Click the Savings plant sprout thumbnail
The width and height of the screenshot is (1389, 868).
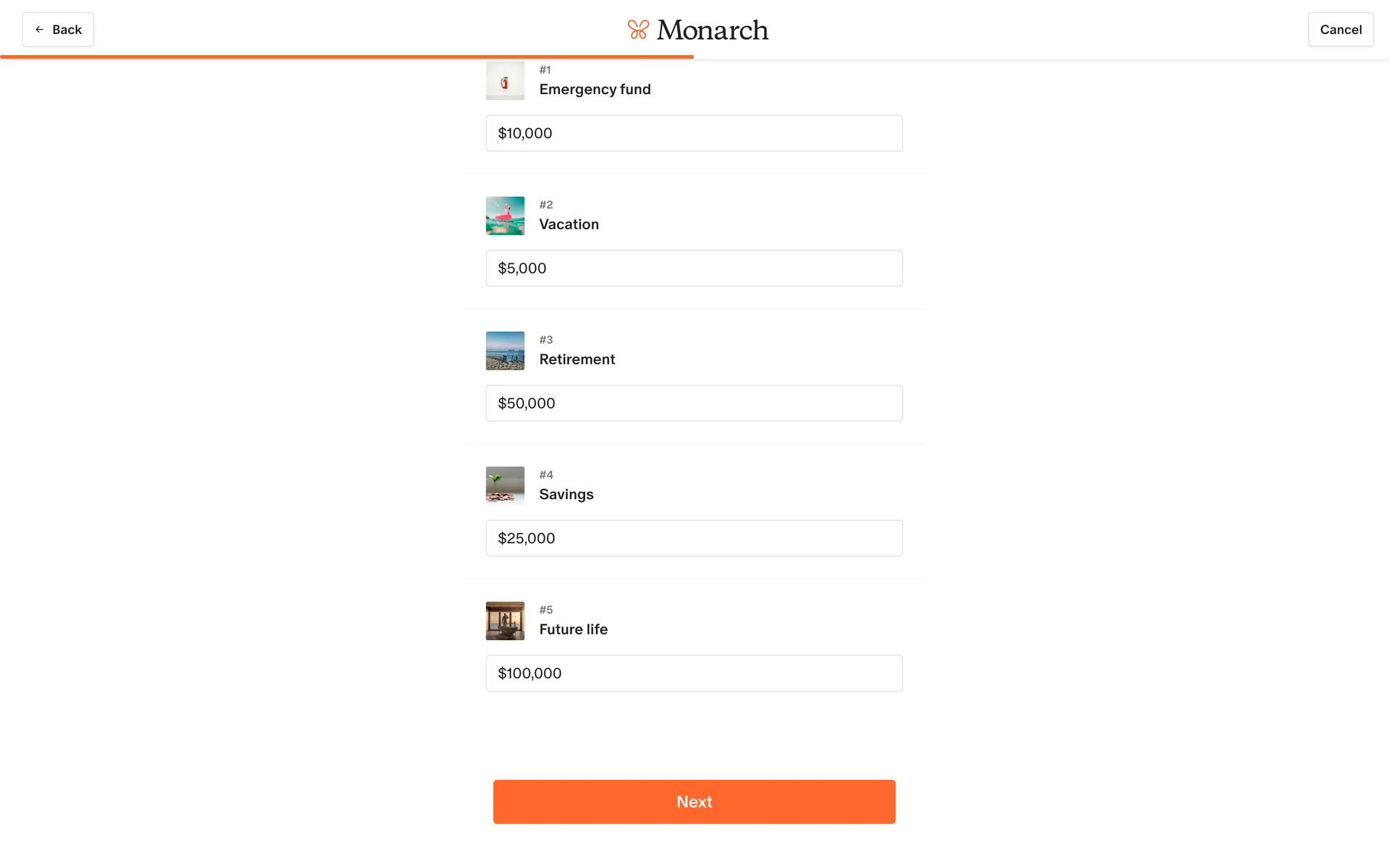click(505, 485)
